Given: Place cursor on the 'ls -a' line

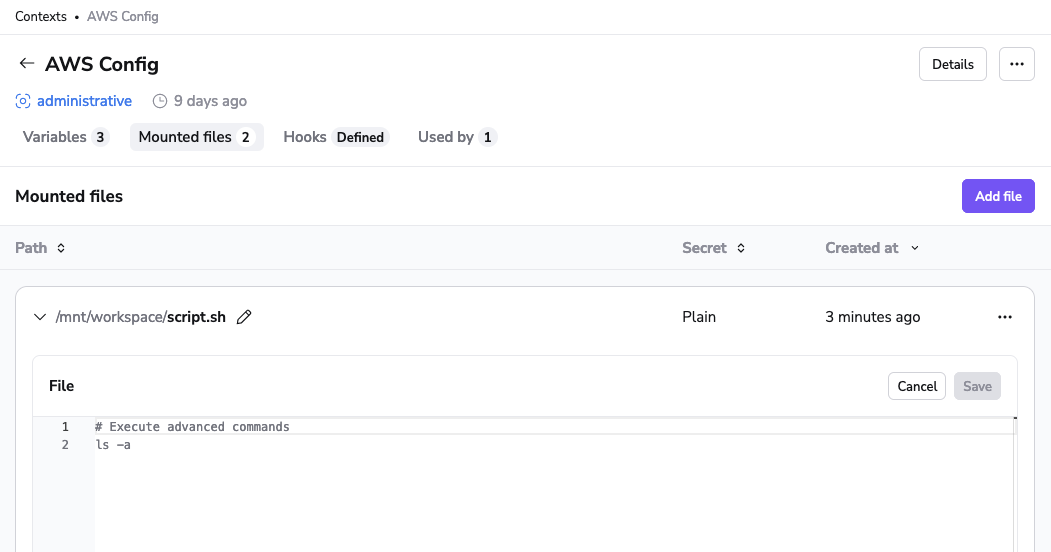Looking at the screenshot, I should pos(113,445).
